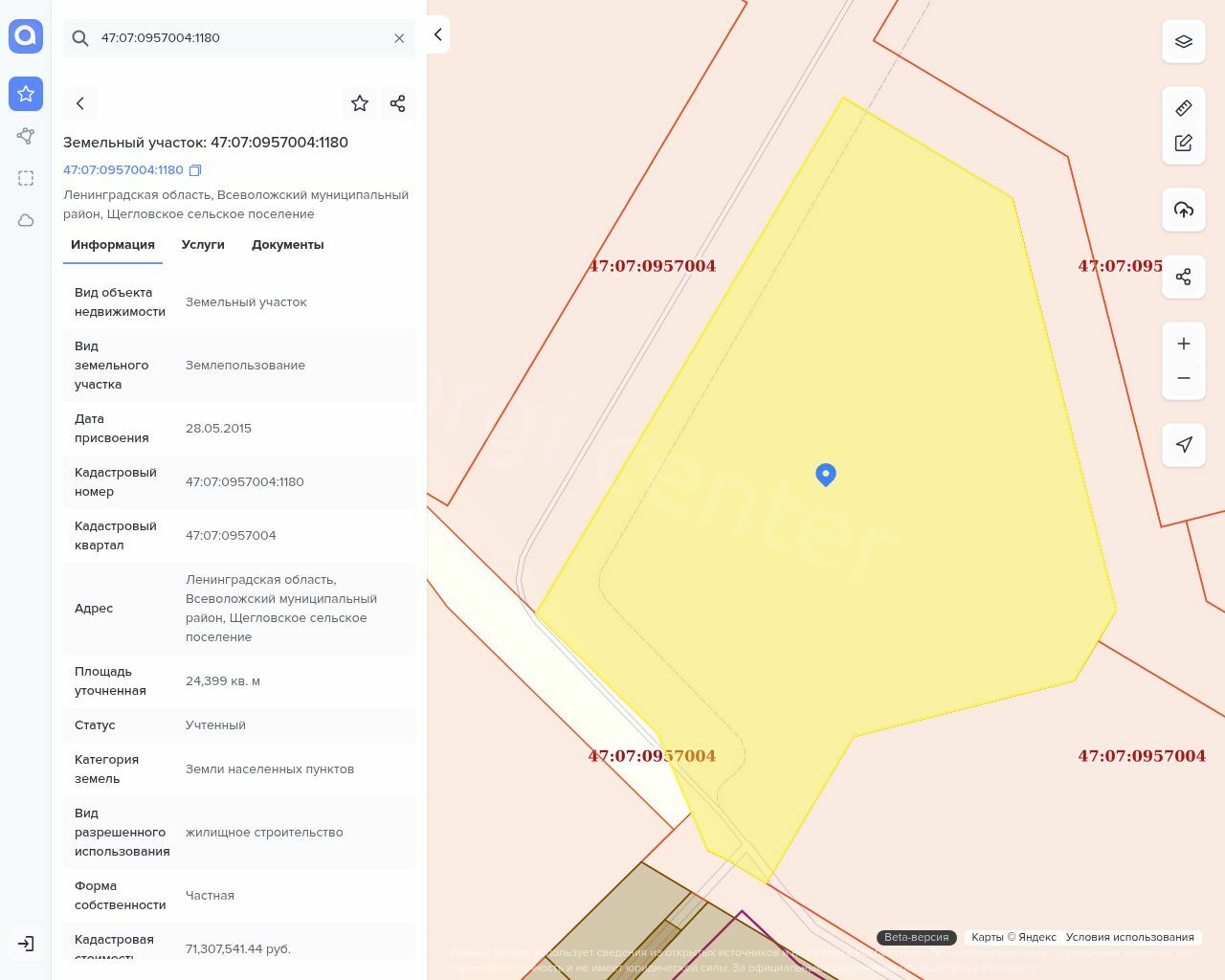Image resolution: width=1225 pixels, height=980 pixels.
Task: Switch to the Услуги tab
Action: coord(203,245)
